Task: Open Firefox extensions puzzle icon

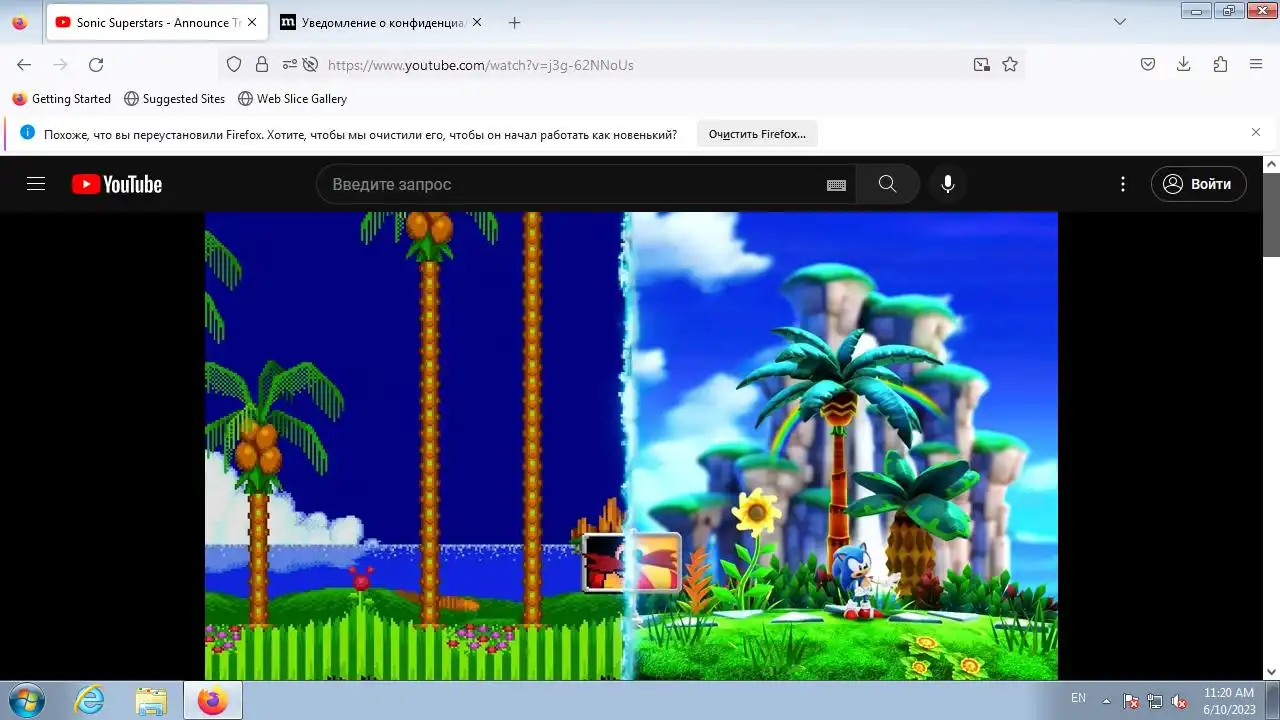Action: [1220, 64]
